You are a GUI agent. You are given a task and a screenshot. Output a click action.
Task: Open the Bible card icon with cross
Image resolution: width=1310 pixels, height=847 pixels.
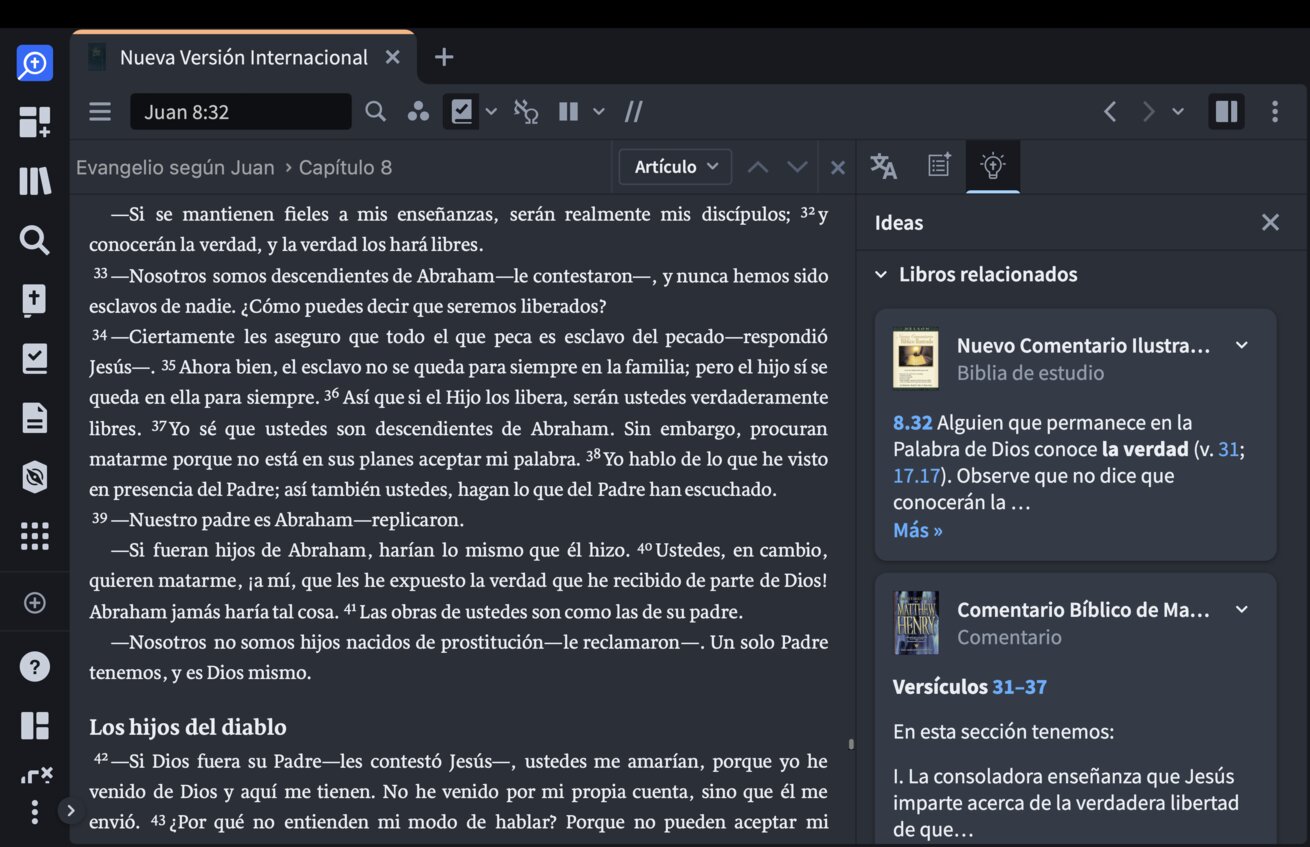point(34,299)
